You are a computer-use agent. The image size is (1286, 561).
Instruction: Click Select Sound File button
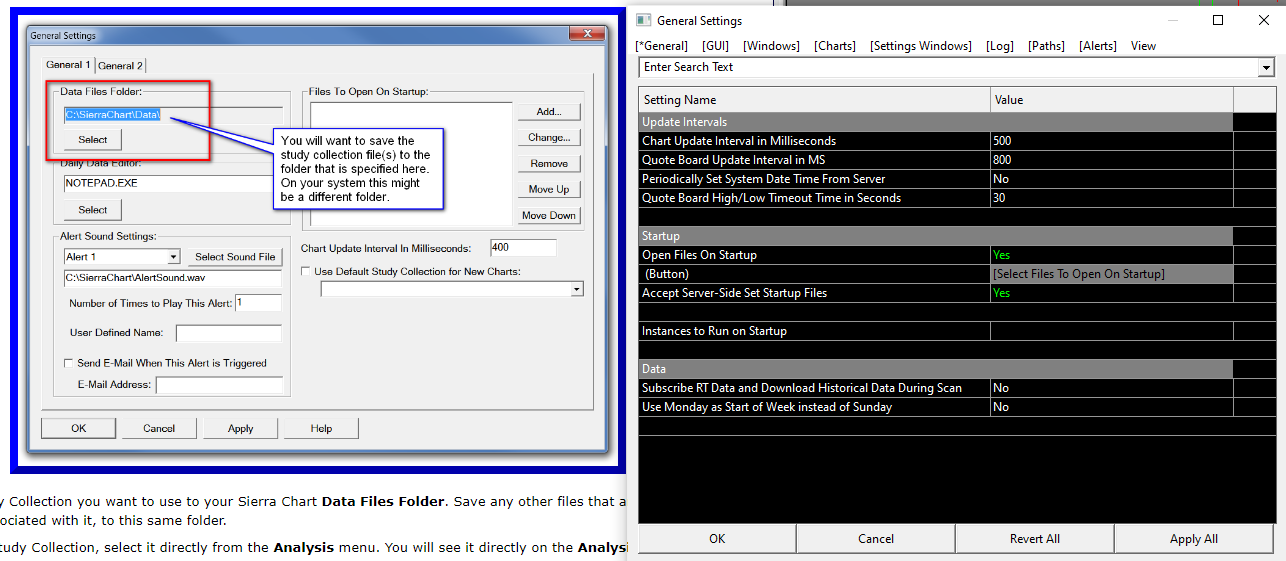pyautogui.click(x=235, y=257)
